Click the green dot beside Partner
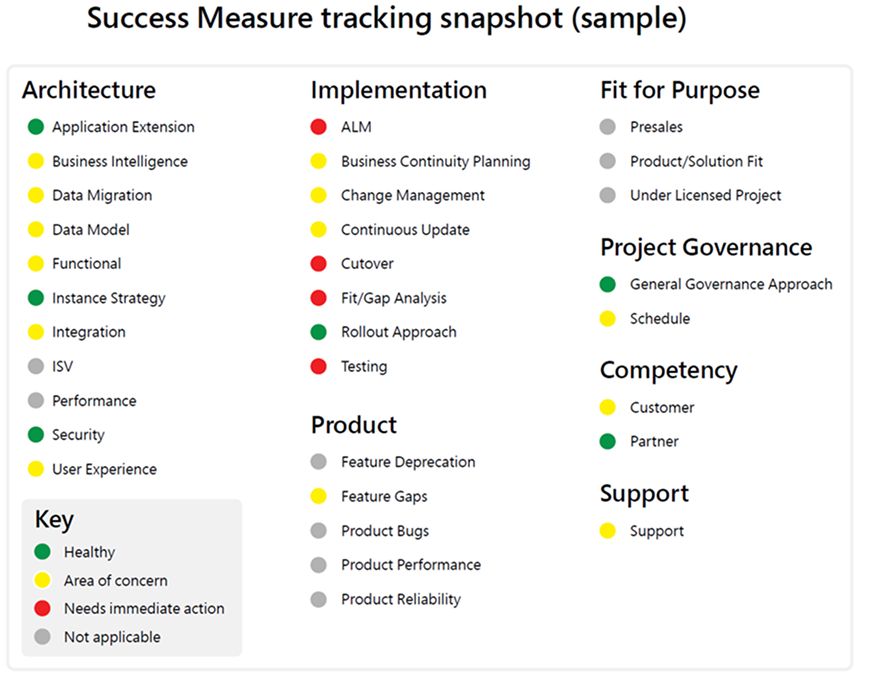The image size is (870, 680). coord(608,442)
